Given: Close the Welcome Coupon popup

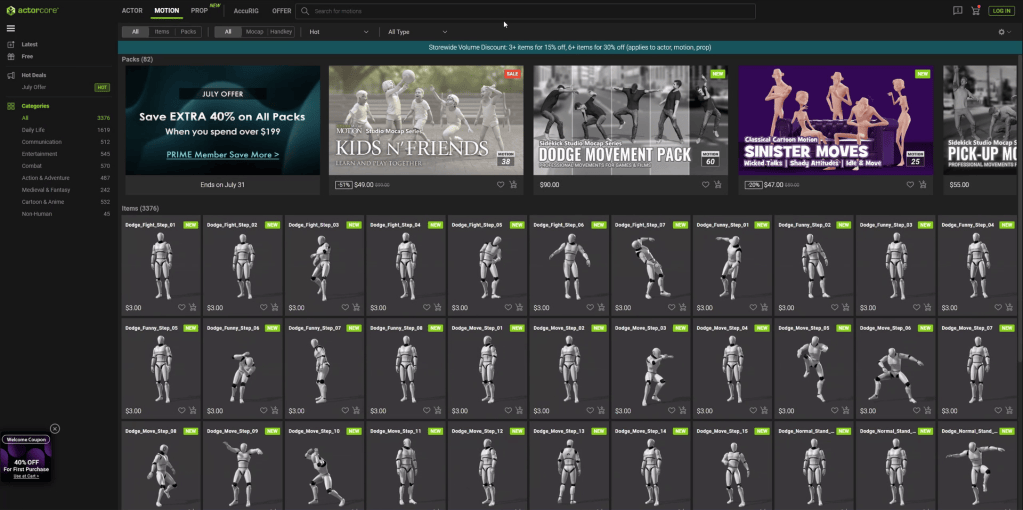Looking at the screenshot, I should click(55, 428).
